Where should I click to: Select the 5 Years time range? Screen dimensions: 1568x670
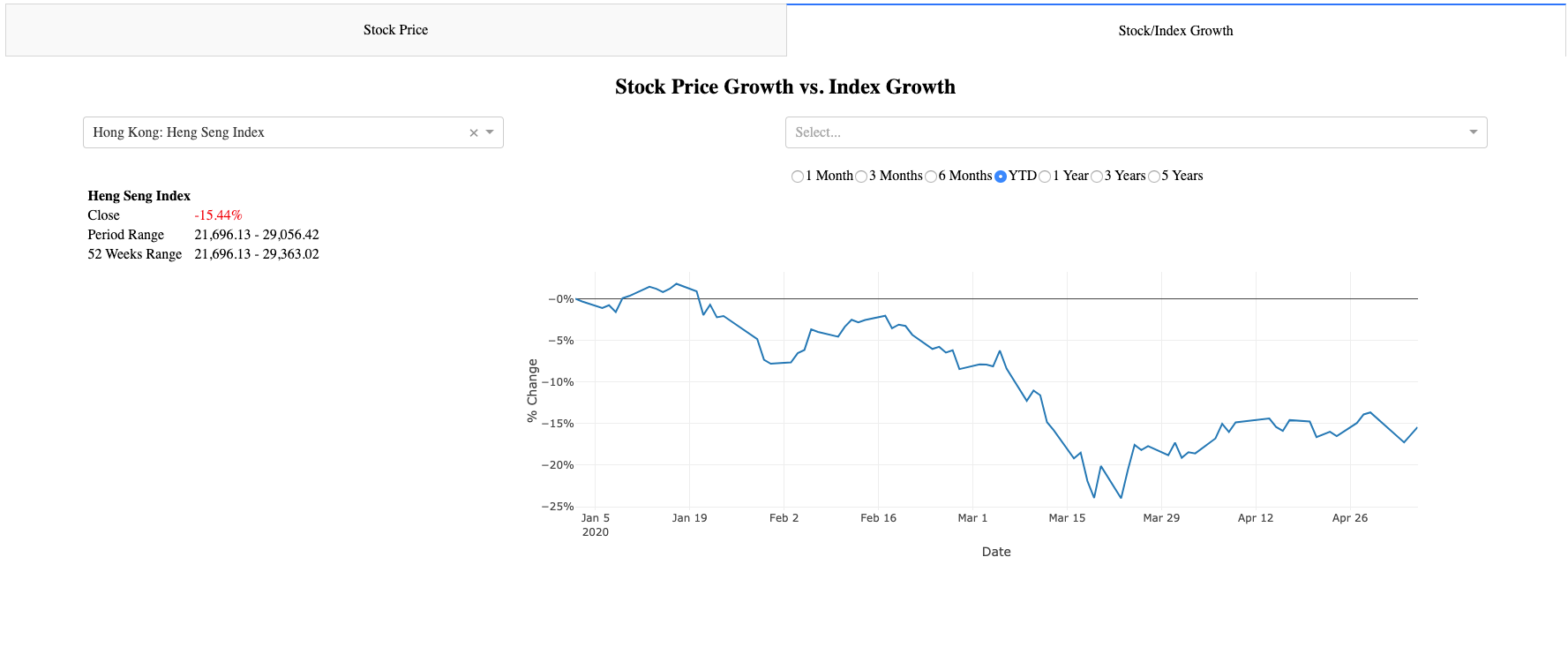[x=1154, y=177]
